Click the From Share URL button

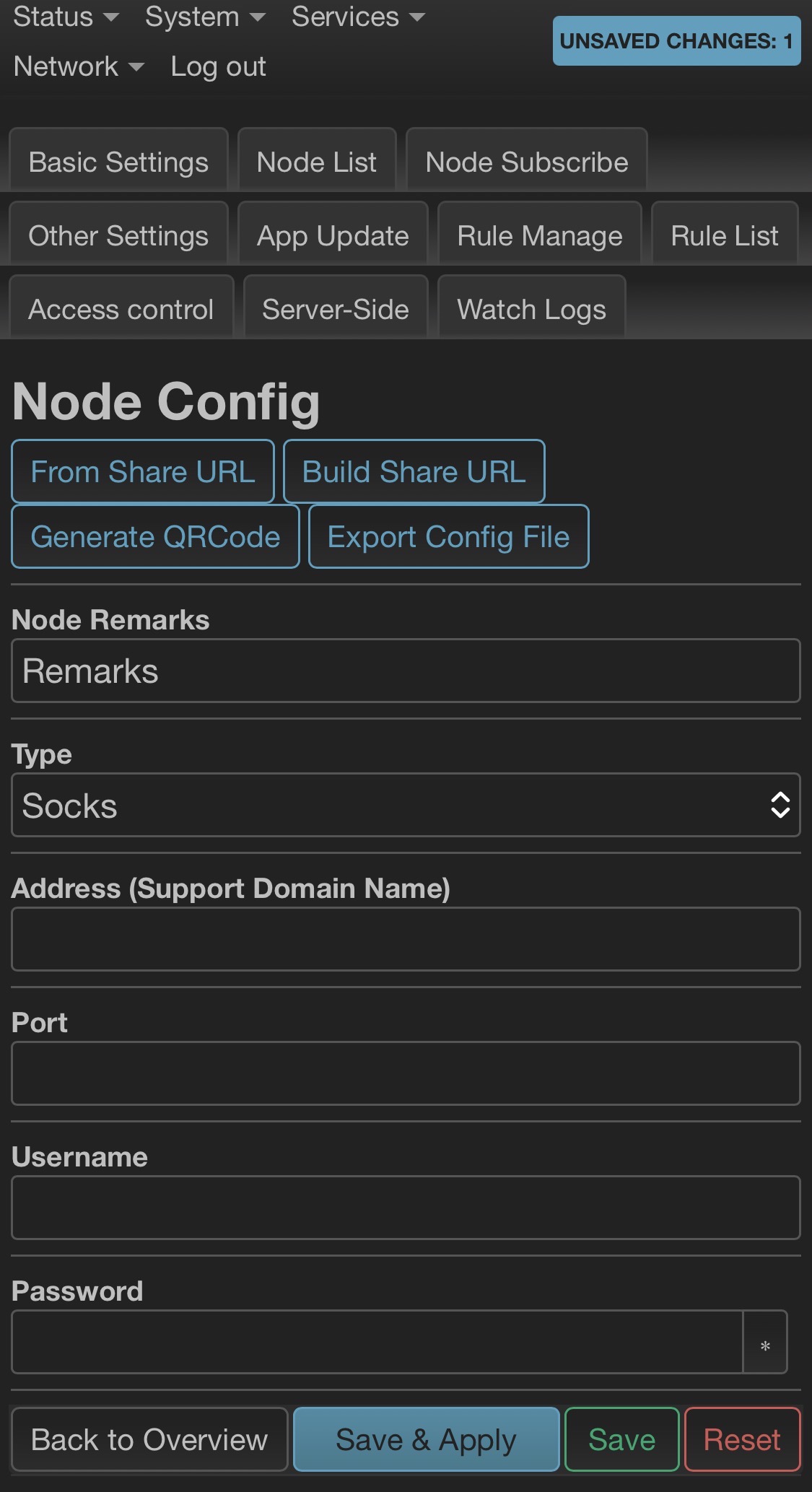pyautogui.click(x=143, y=472)
